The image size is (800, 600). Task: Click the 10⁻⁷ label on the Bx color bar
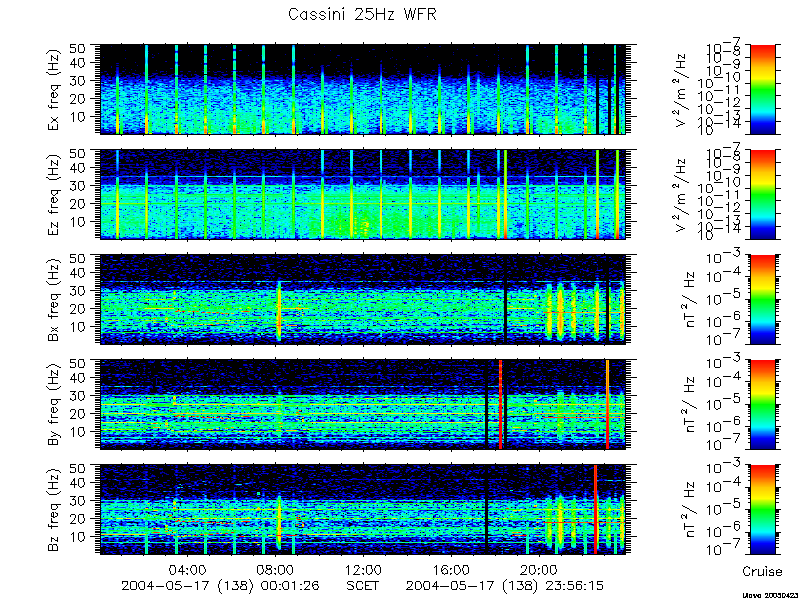[724, 340]
